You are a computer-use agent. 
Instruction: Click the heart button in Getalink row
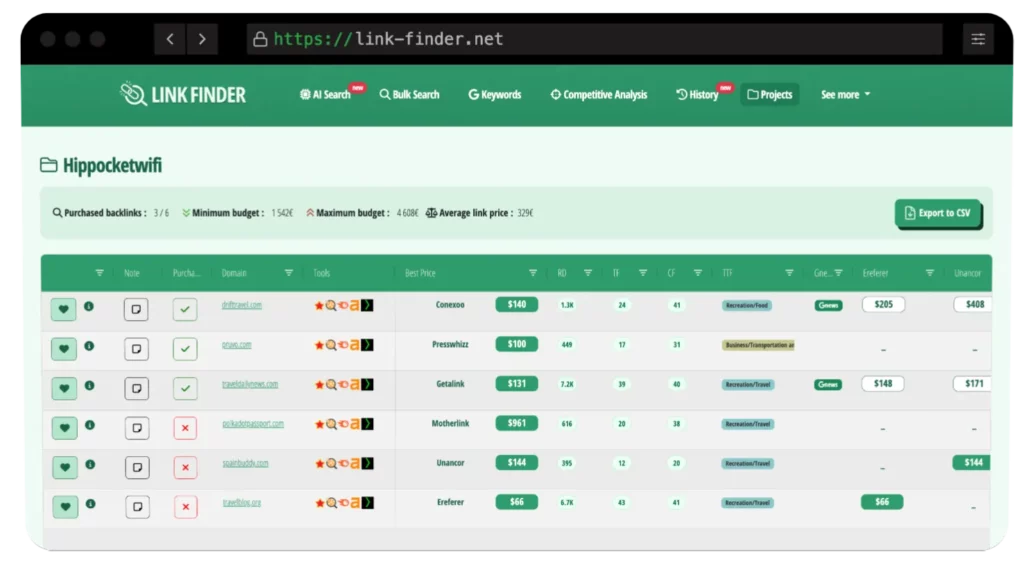click(64, 388)
